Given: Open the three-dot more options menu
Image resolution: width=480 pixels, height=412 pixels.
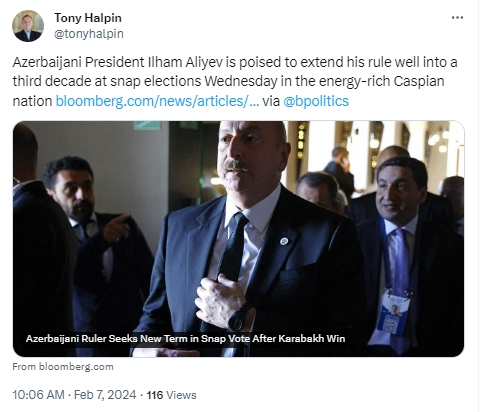Looking at the screenshot, I should tap(457, 18).
